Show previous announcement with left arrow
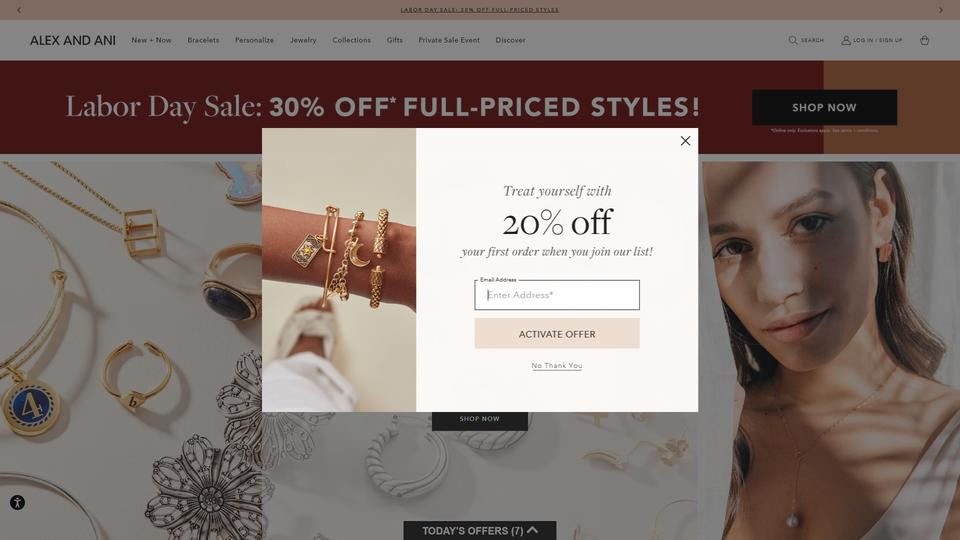The image size is (960, 540). point(19,10)
